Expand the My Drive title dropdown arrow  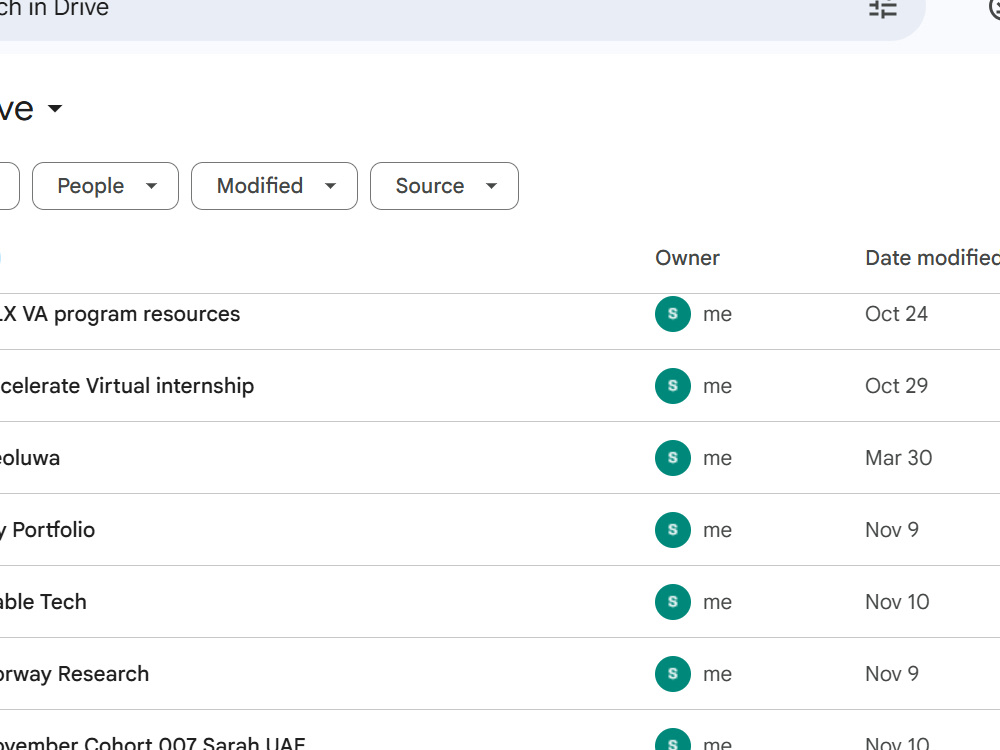pos(55,108)
